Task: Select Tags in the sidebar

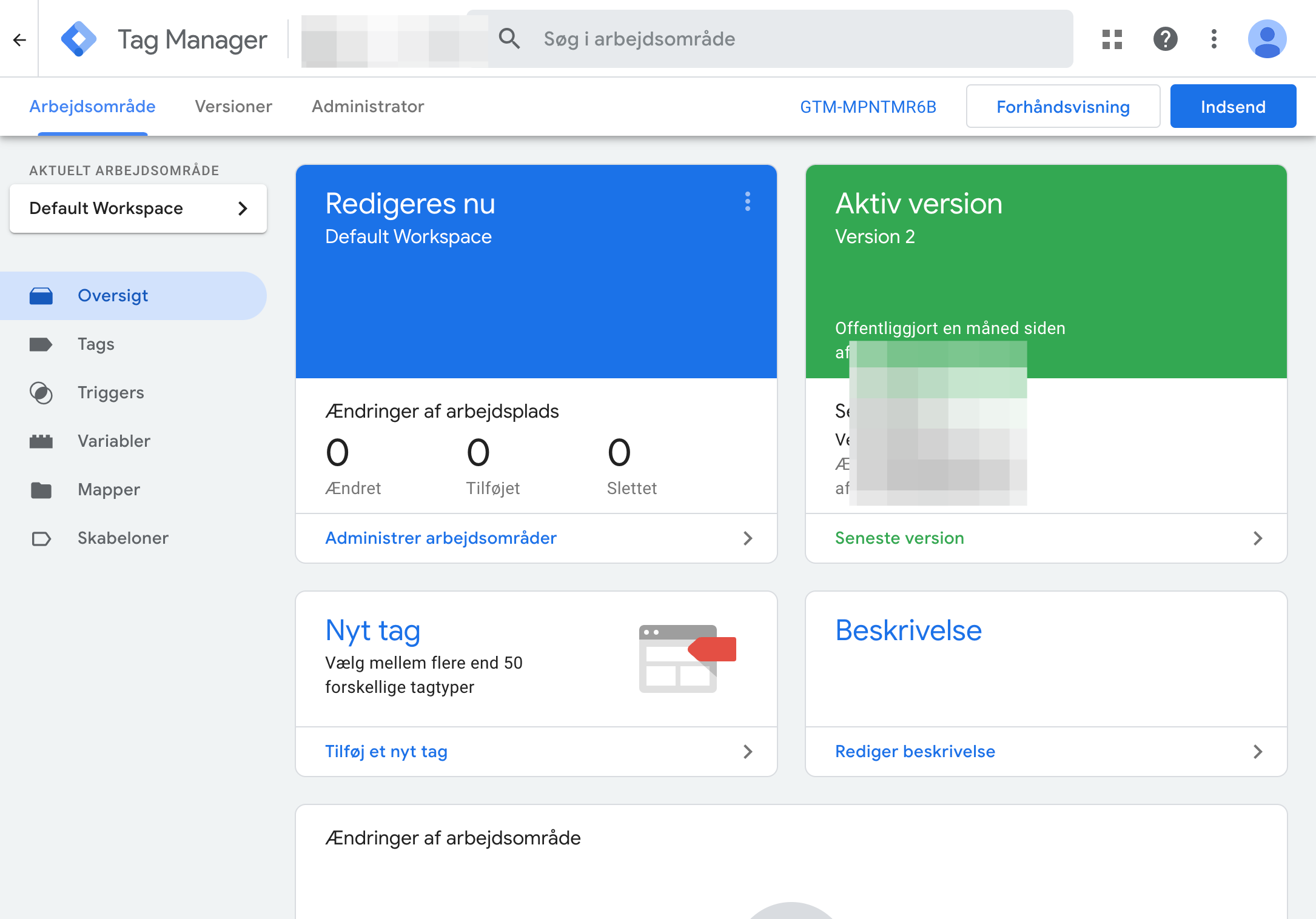Action: point(133,344)
